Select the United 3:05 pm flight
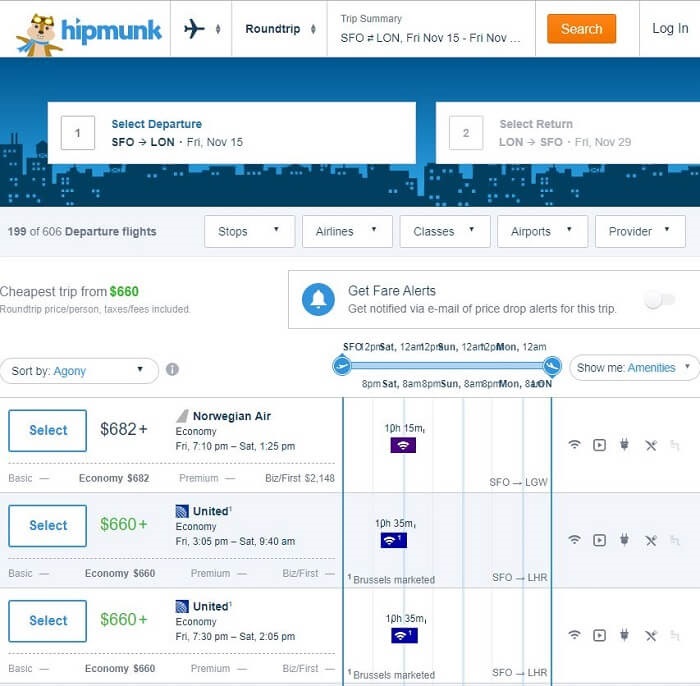The image size is (700, 686). click(x=47, y=526)
